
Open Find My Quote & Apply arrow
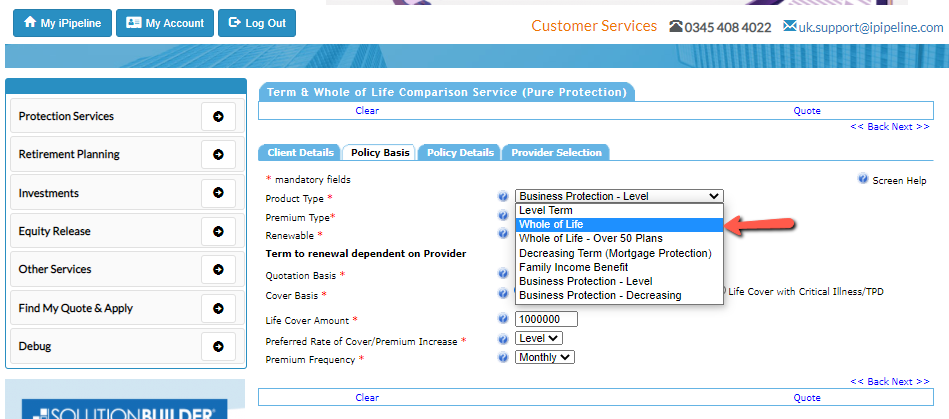coord(218,308)
